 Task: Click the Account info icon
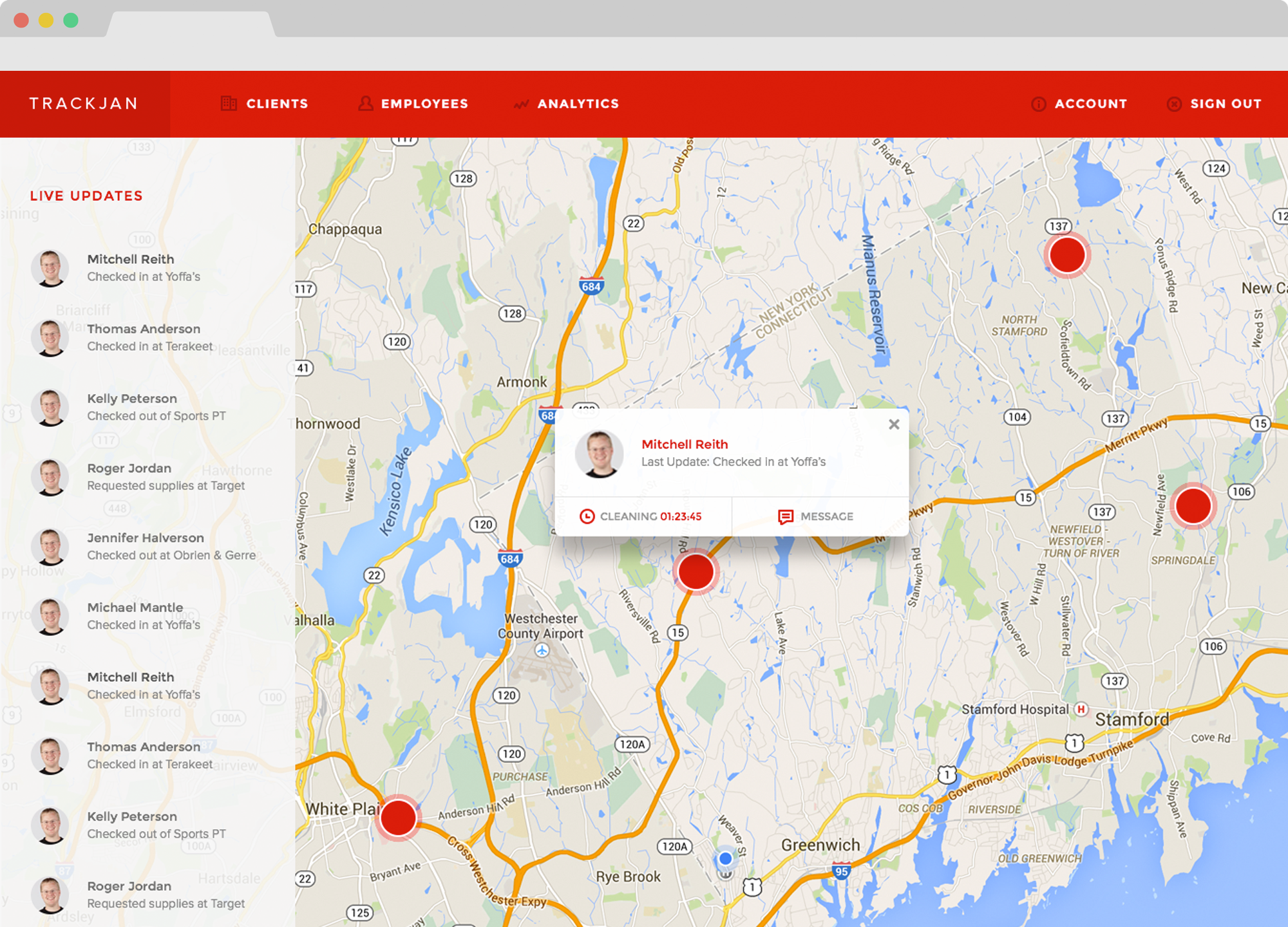coord(1038,104)
